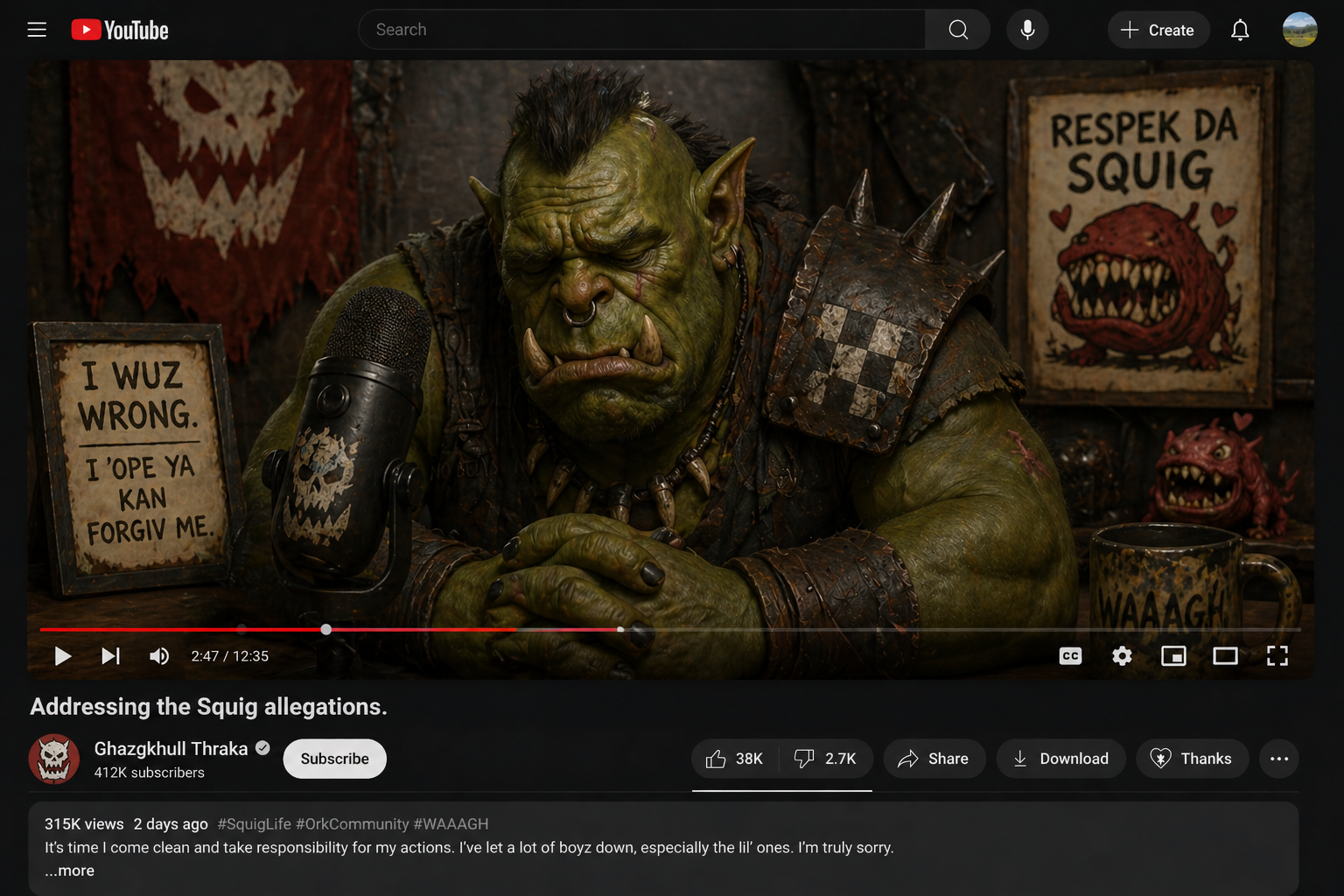Click the 2:47 / 12:35 time display
This screenshot has width=1344, height=896.
click(230, 656)
